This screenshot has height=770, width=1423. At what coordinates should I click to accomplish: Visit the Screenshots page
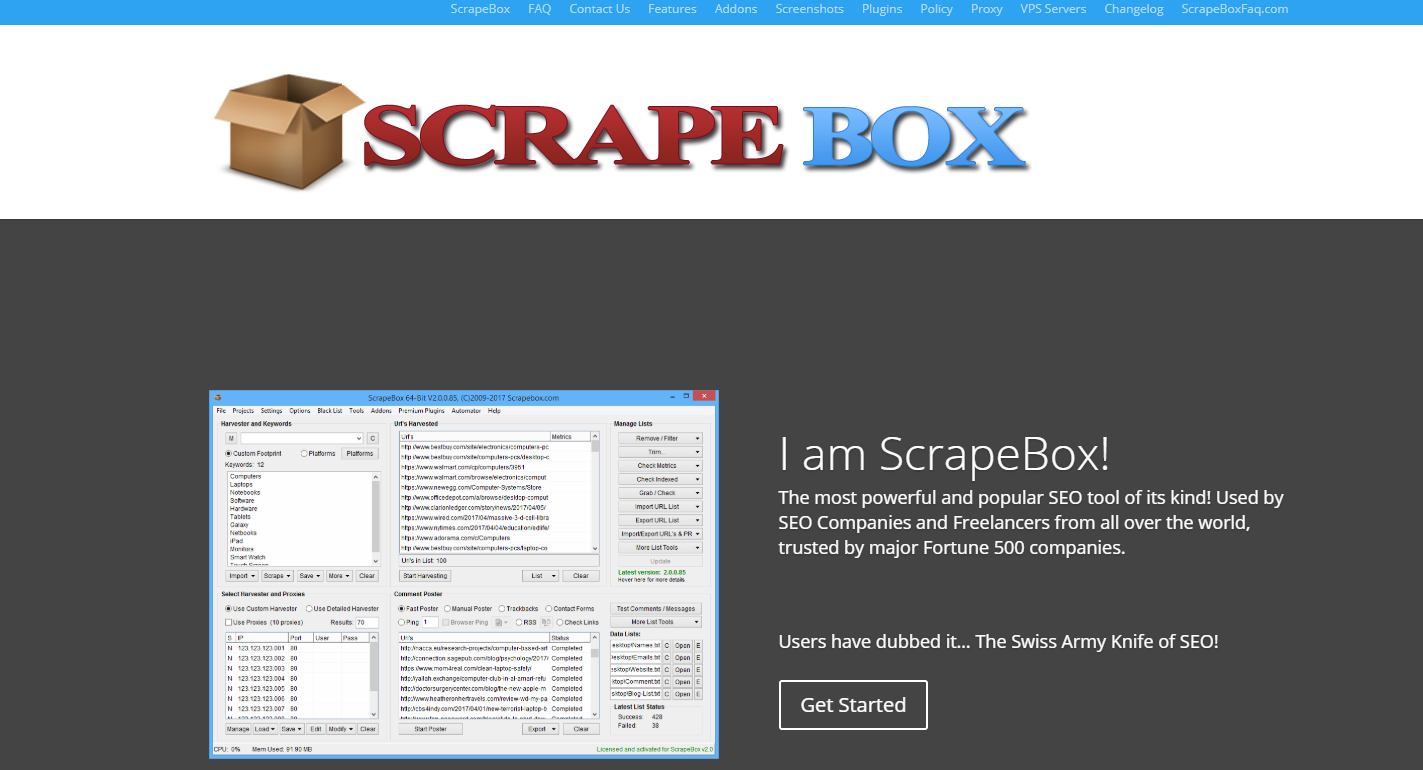tap(810, 9)
